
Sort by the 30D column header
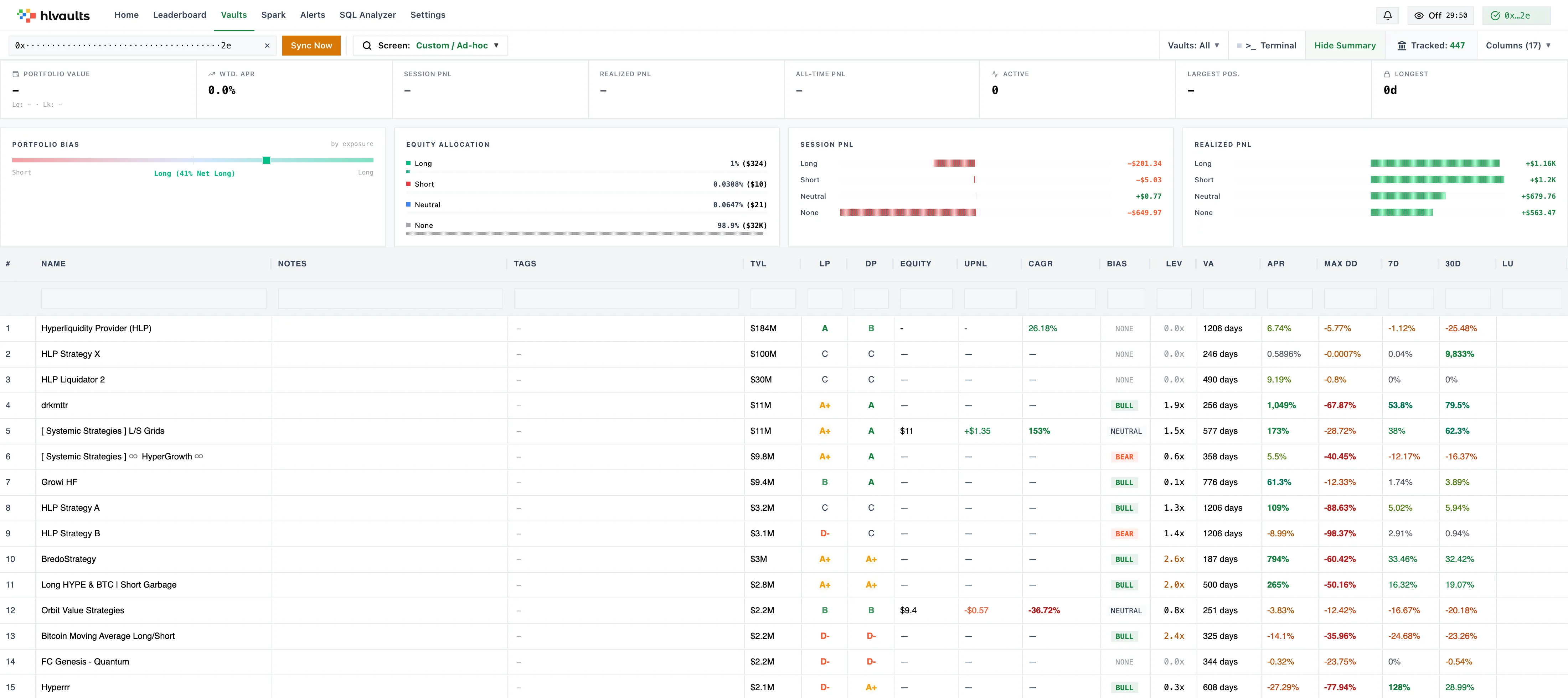pyautogui.click(x=1453, y=264)
